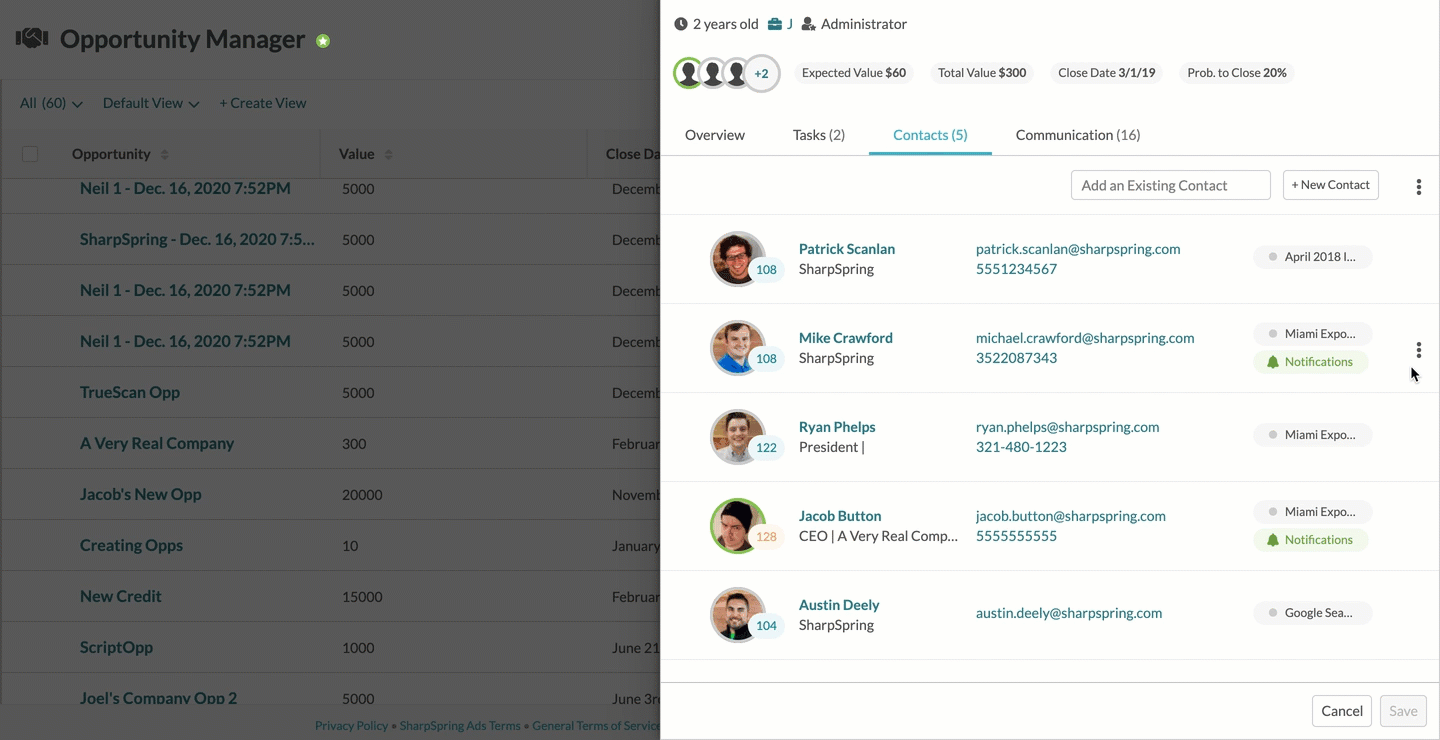Click the April 2018 campaign tag

[x=1313, y=257]
